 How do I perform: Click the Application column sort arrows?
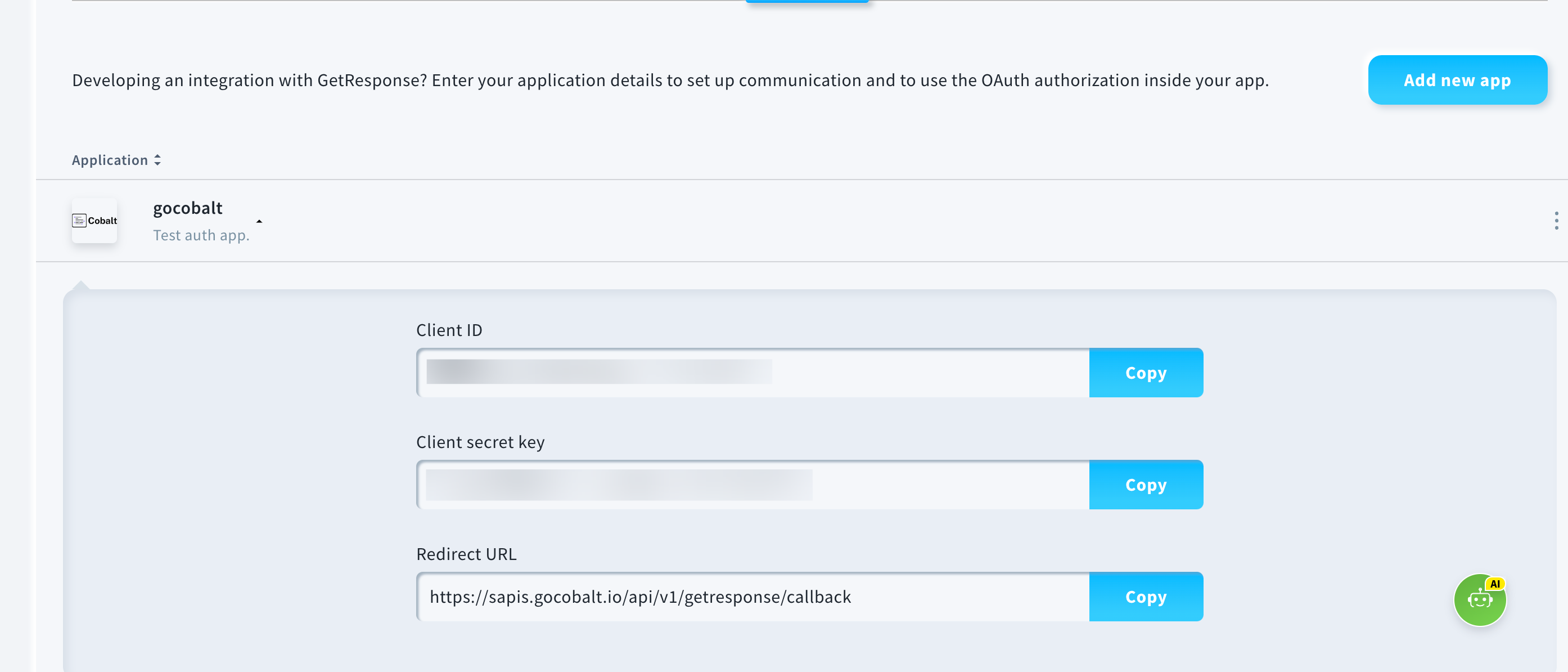pyautogui.click(x=157, y=160)
